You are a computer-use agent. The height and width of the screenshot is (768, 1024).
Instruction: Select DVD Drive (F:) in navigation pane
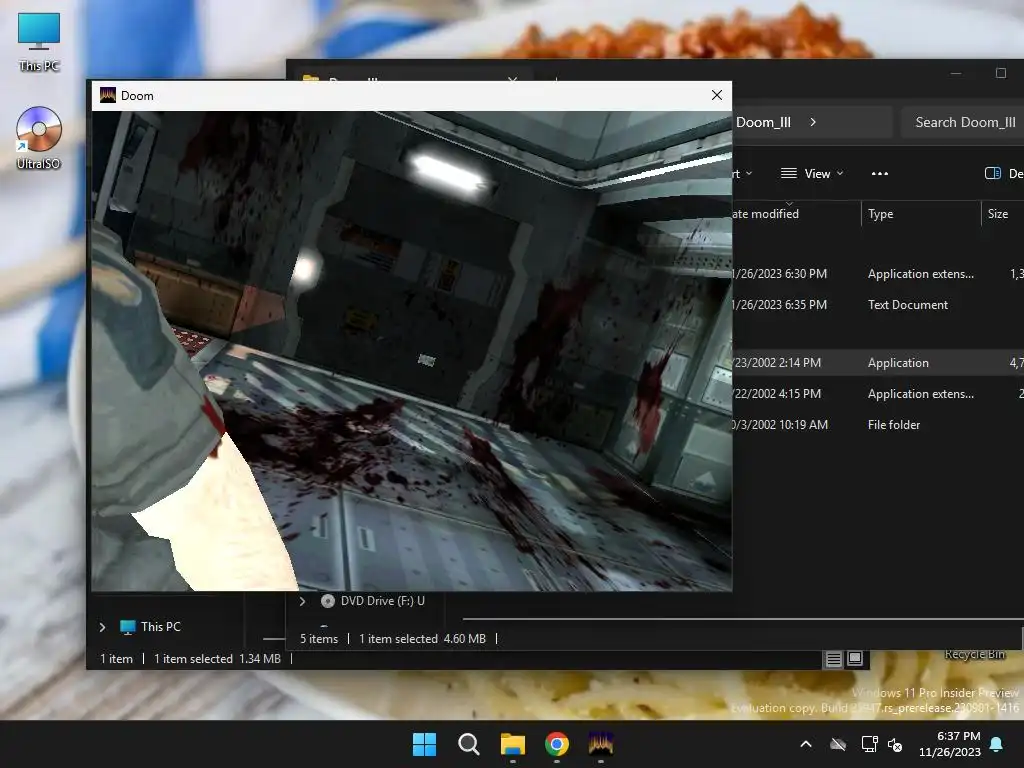tap(373, 601)
